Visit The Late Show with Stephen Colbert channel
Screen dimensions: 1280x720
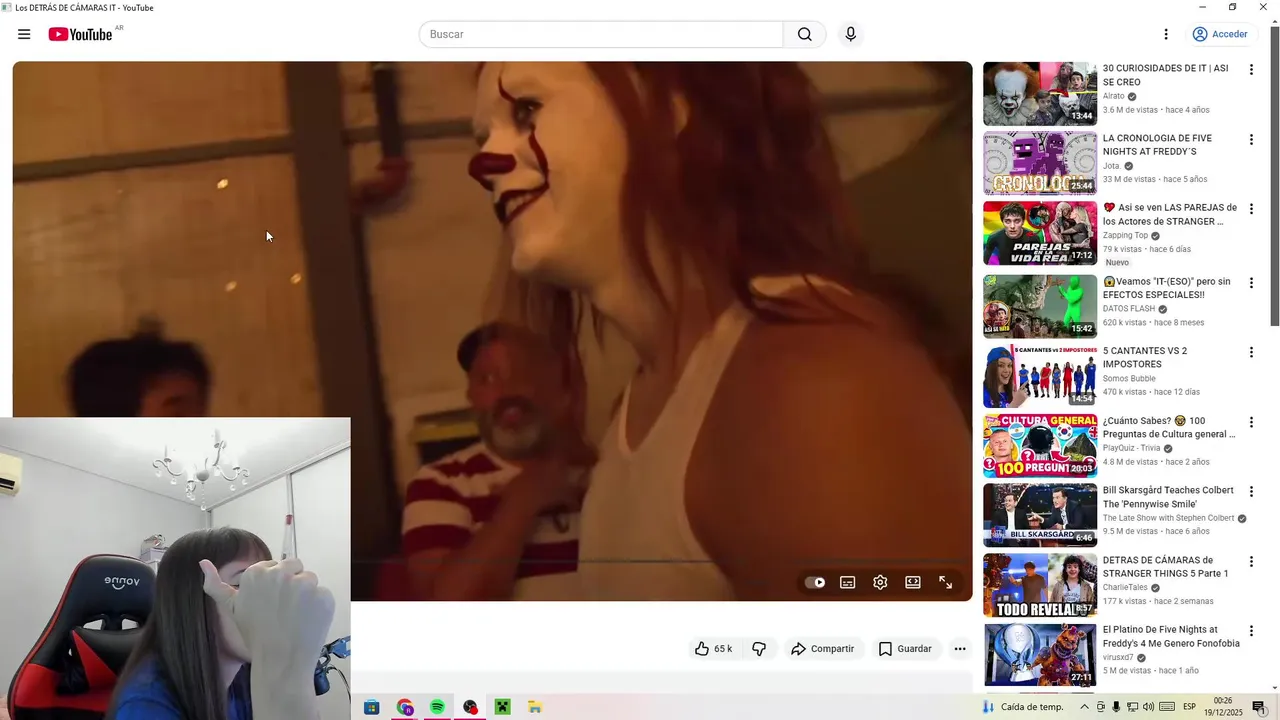[1169, 518]
